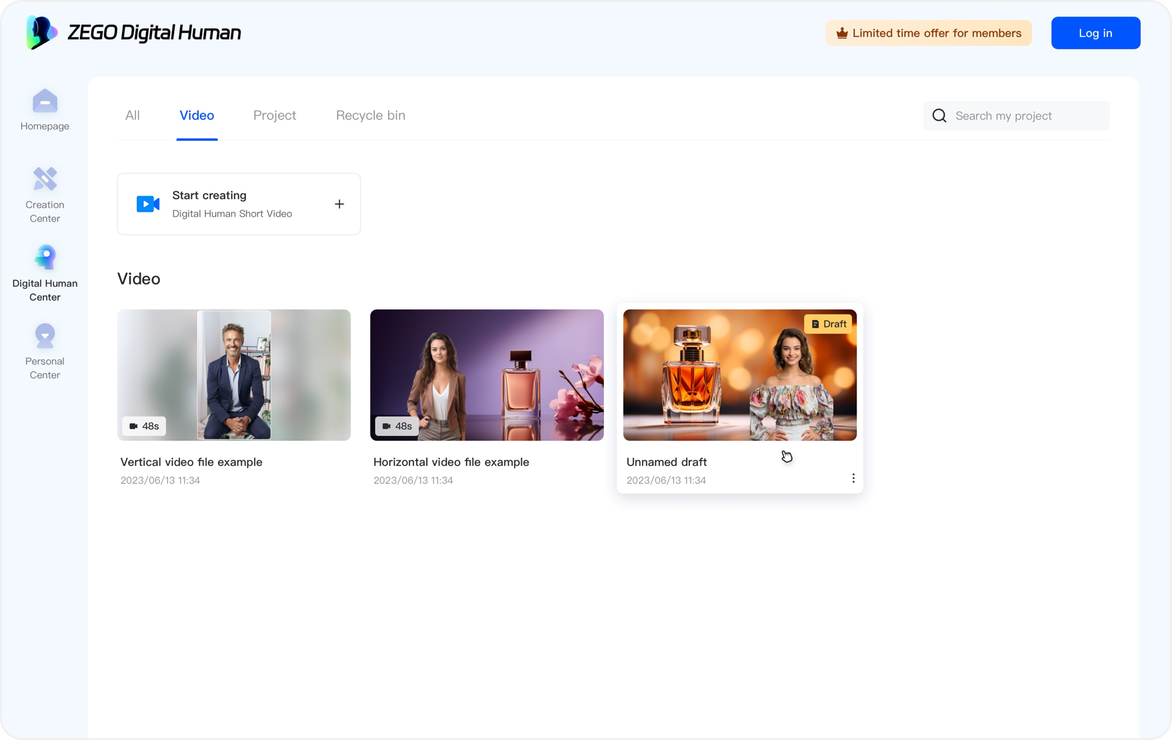The image size is (1172, 740).
Task: Open the Recycle bin tab
Action: tap(370, 116)
